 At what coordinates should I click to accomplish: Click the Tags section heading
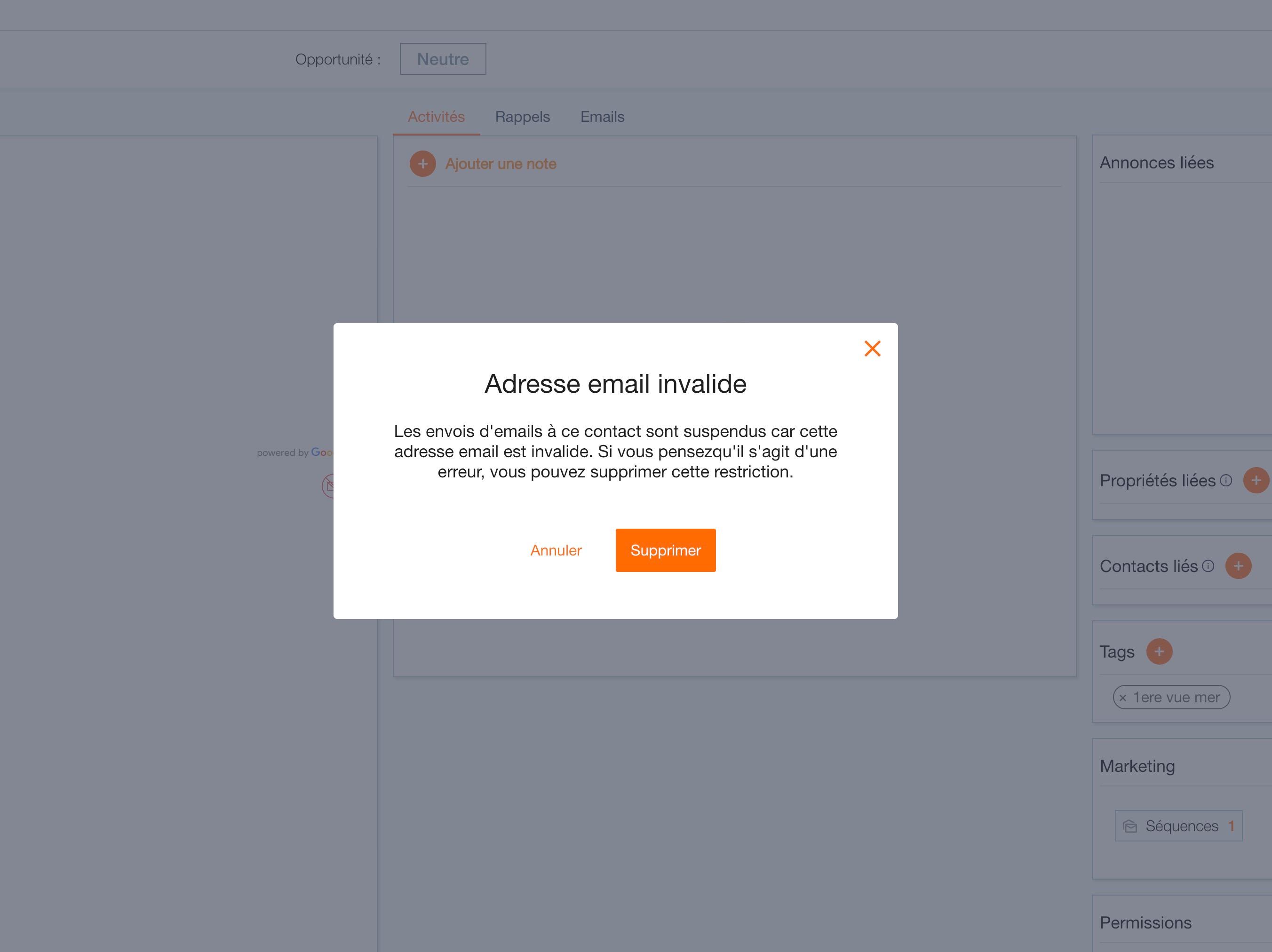point(1117,652)
